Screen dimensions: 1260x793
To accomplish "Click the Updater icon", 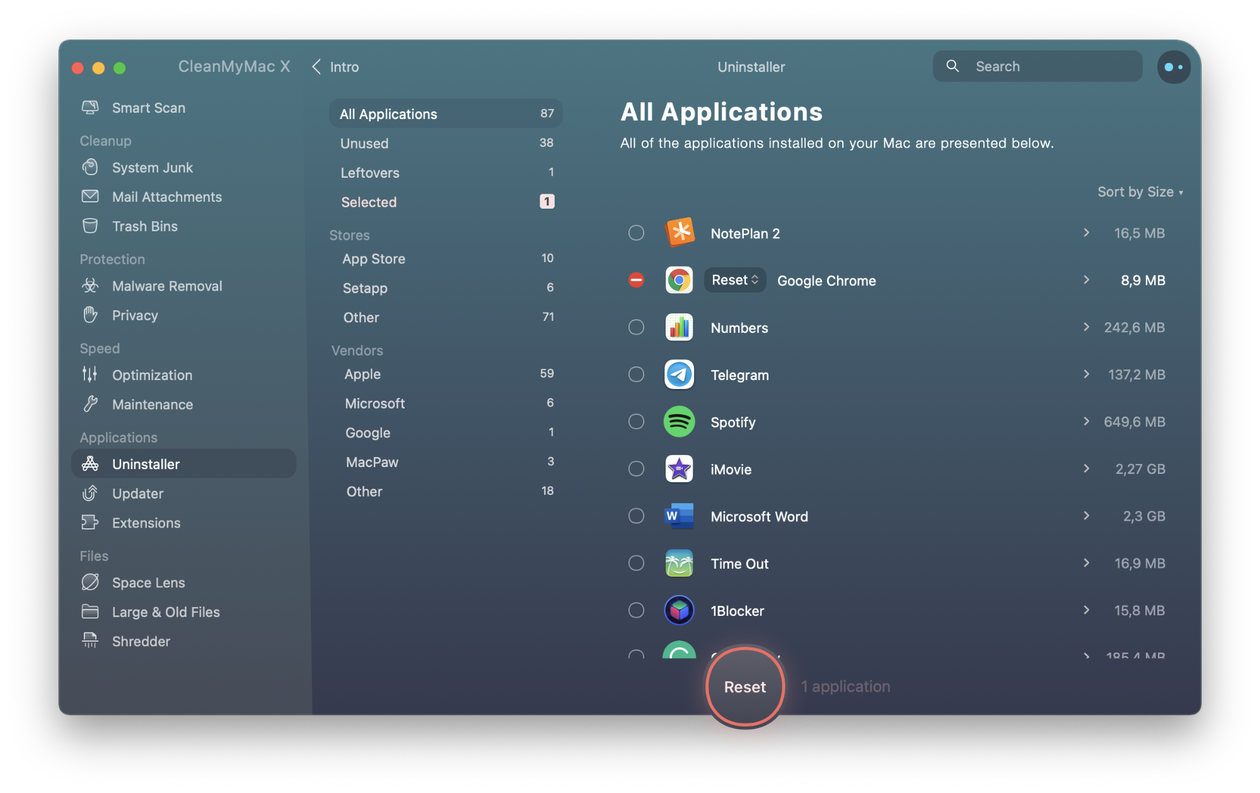I will pyautogui.click(x=90, y=493).
